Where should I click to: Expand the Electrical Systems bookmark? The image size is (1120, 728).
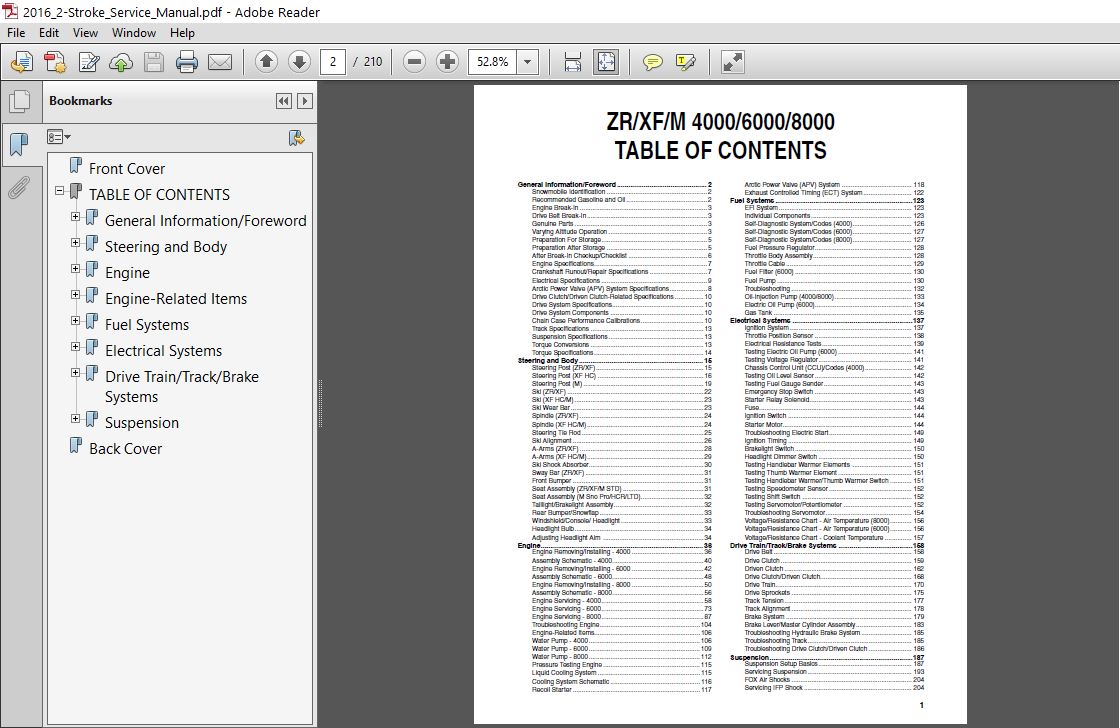click(x=75, y=346)
